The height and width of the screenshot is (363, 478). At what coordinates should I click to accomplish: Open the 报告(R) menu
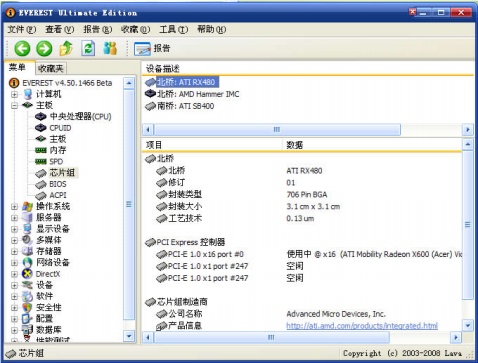(97, 30)
